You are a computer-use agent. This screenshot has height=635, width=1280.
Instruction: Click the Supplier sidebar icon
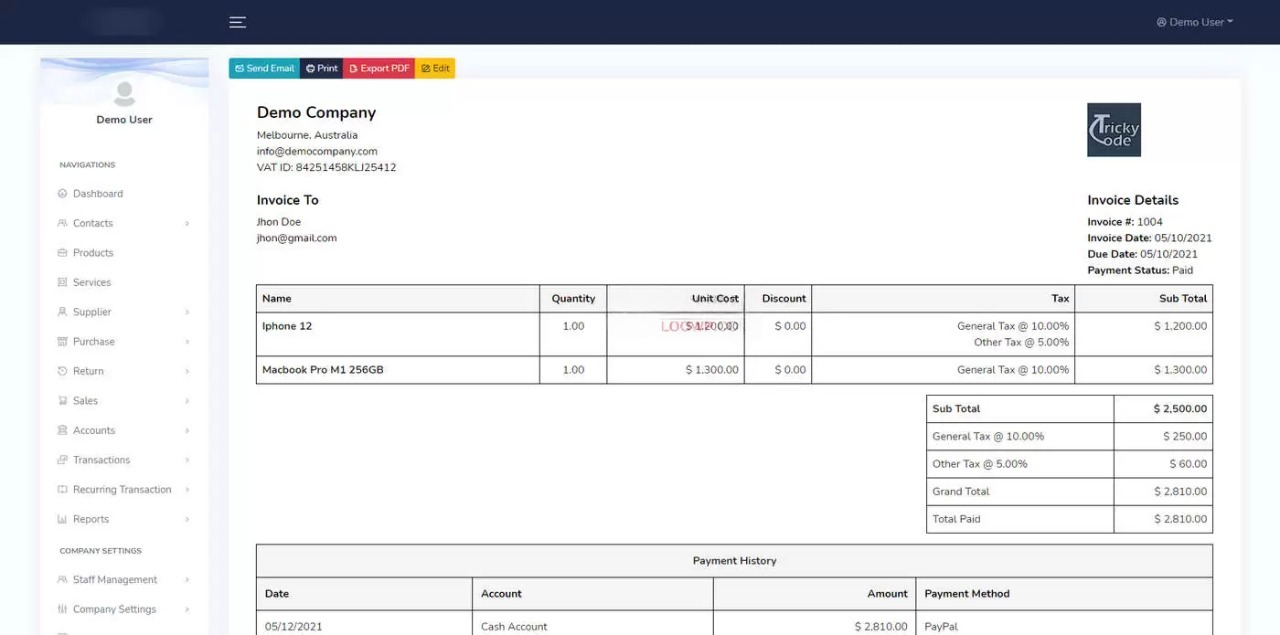[x=63, y=312]
